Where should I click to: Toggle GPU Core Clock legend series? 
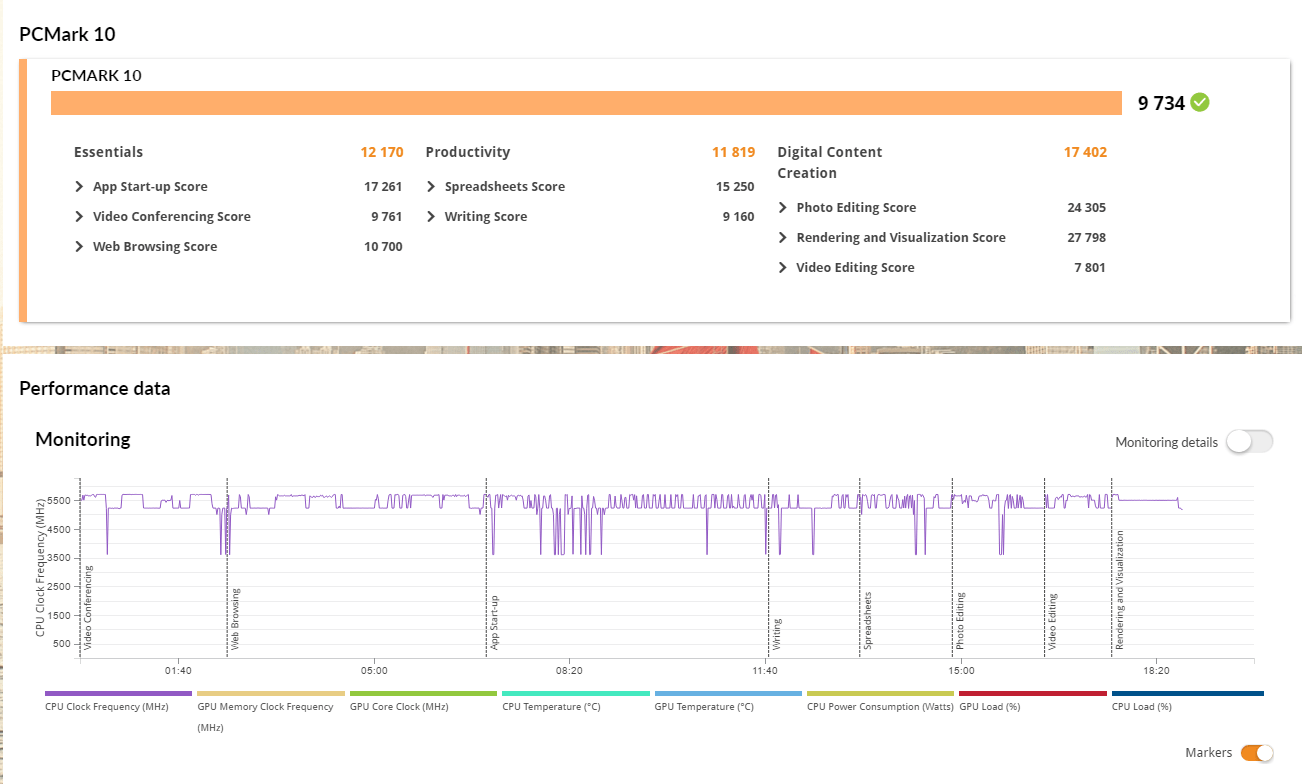423,700
